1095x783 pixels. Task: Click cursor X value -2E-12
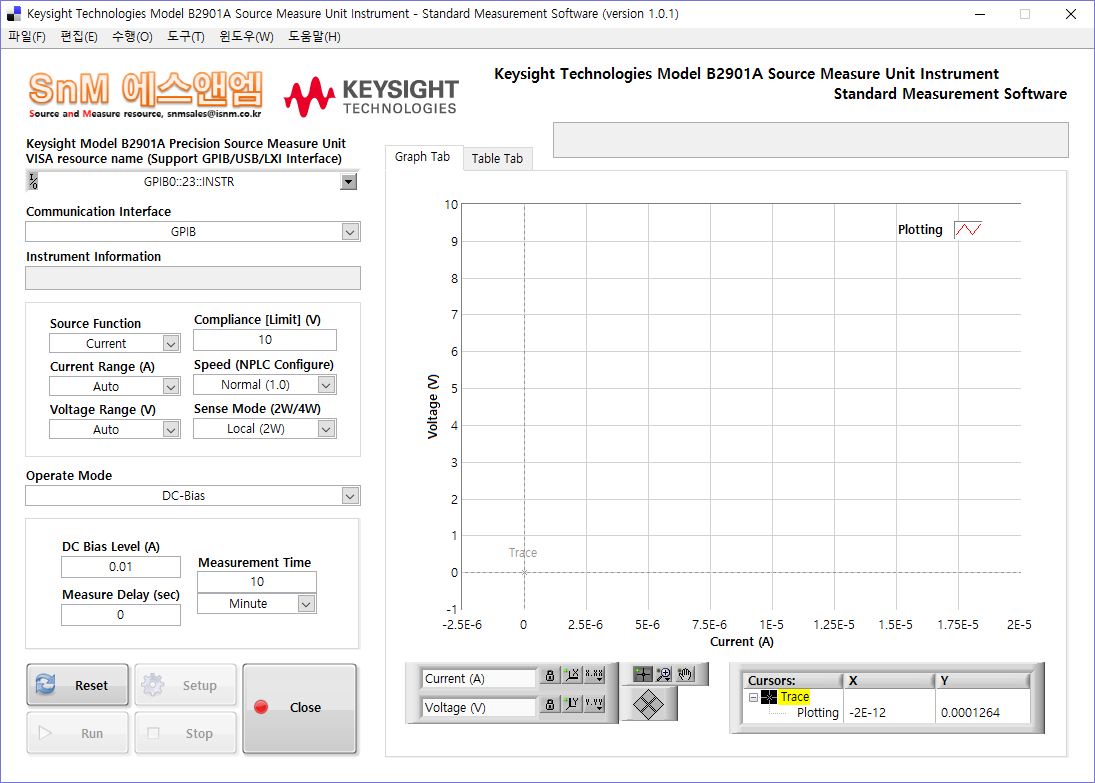(867, 713)
